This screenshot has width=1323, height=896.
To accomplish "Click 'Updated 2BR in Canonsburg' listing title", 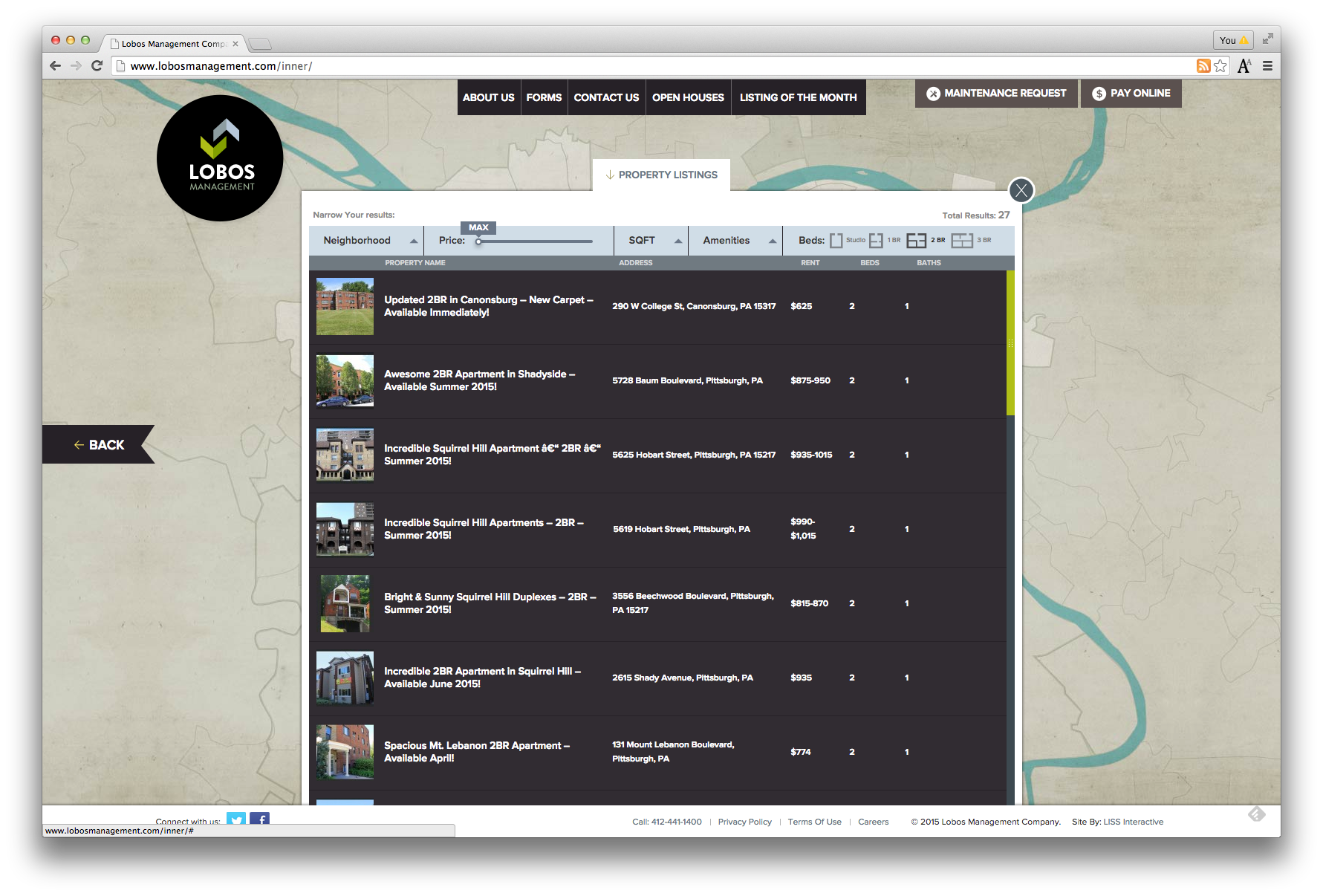I will 488,306.
